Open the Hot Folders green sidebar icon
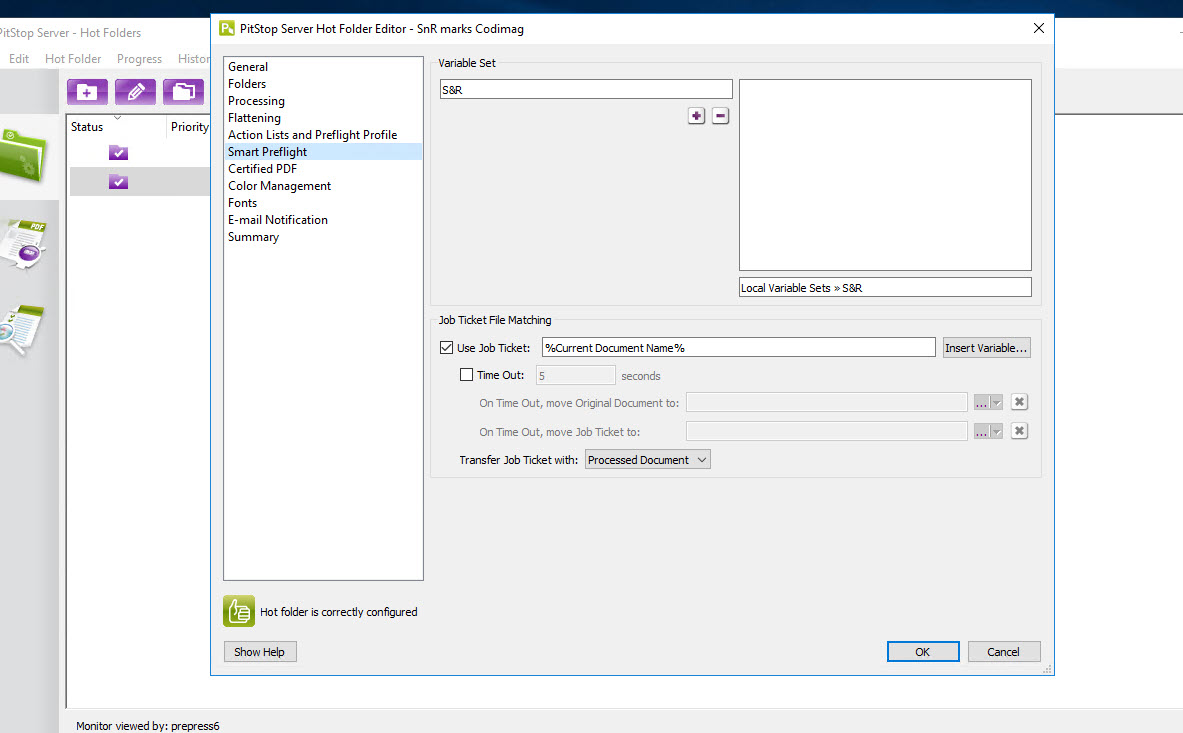This screenshot has width=1183, height=733. coord(23,155)
